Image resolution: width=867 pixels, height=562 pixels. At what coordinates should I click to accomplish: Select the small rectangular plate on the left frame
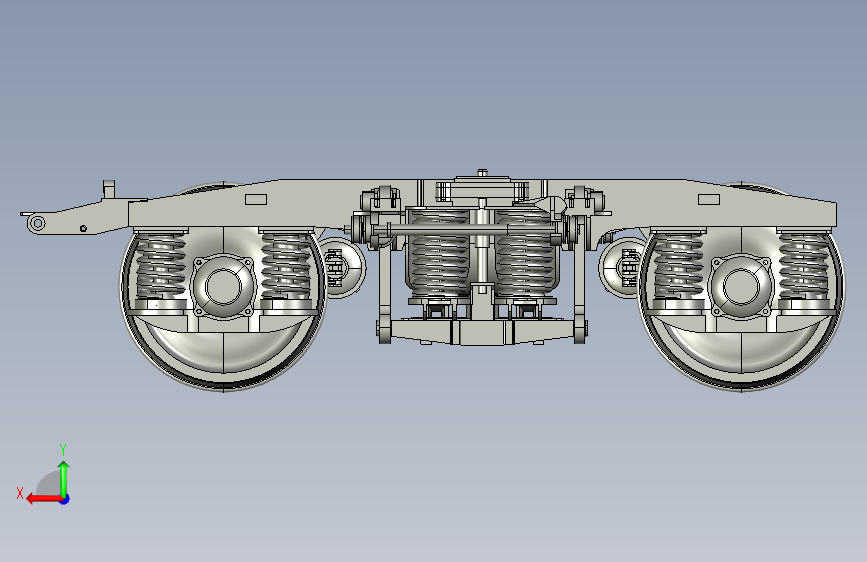[256, 200]
